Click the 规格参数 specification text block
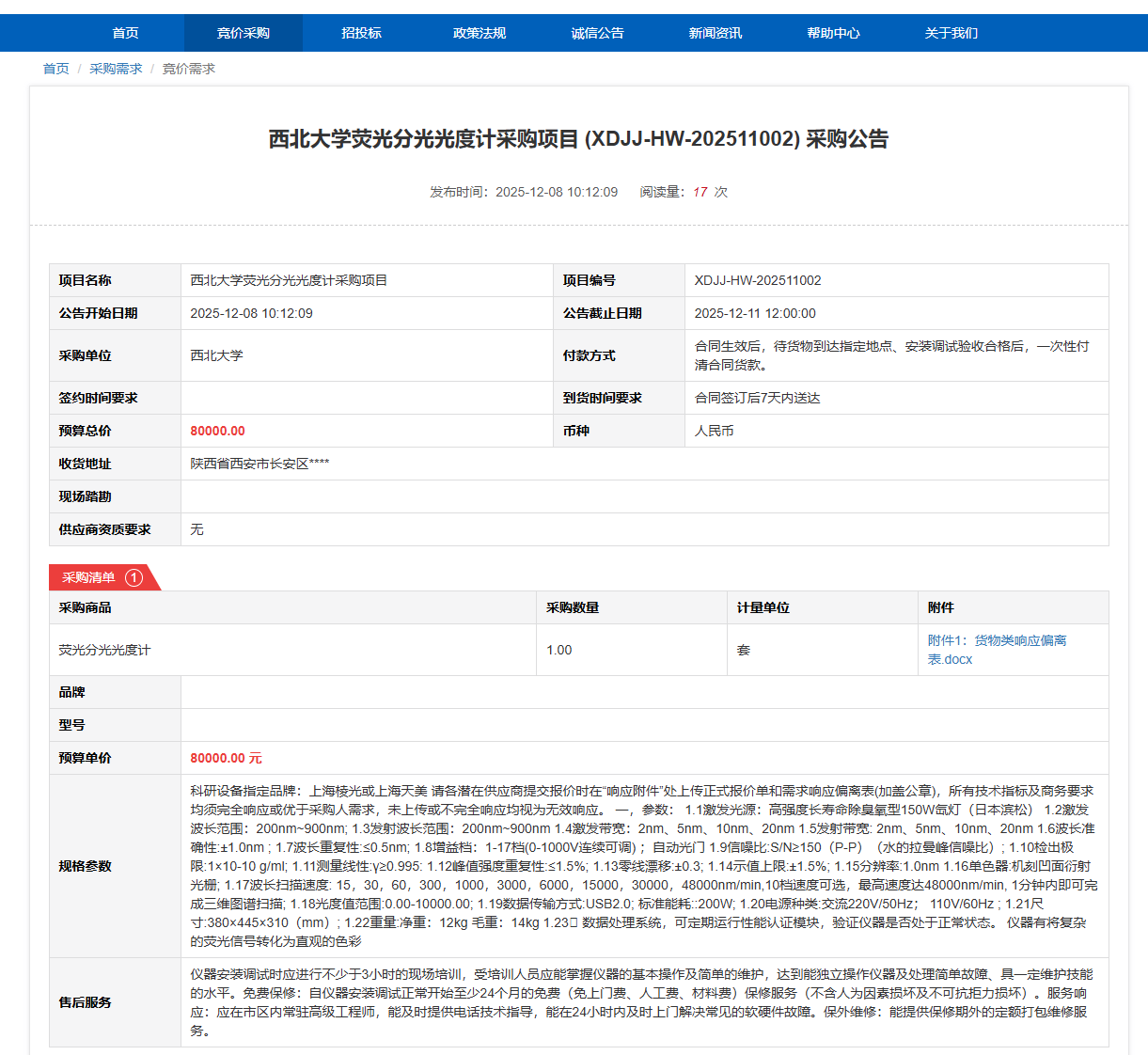The width and height of the screenshot is (1148, 1055). (643, 866)
